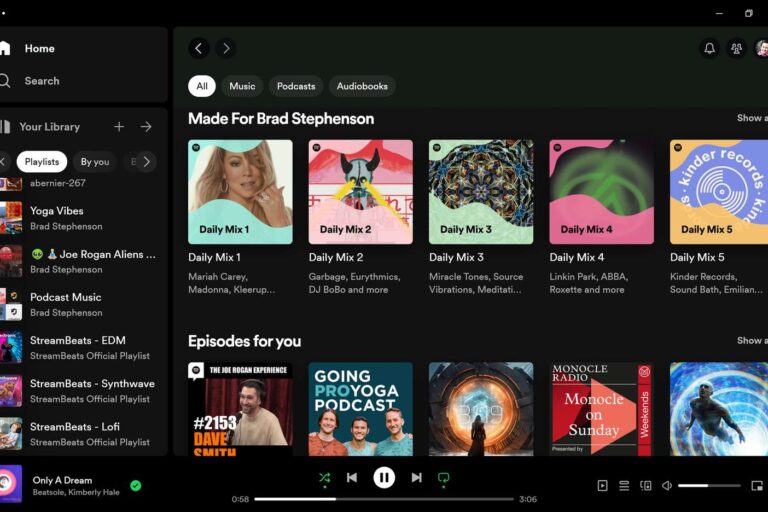This screenshot has height=512, width=768.
Task: Mute the volume speaker icon
Action: pyautogui.click(x=667, y=486)
